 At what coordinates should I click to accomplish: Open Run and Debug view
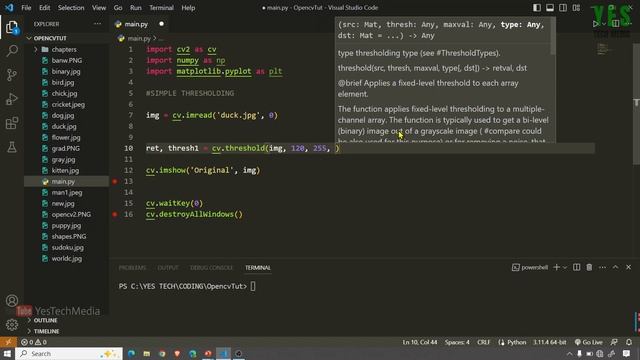pos(12,99)
